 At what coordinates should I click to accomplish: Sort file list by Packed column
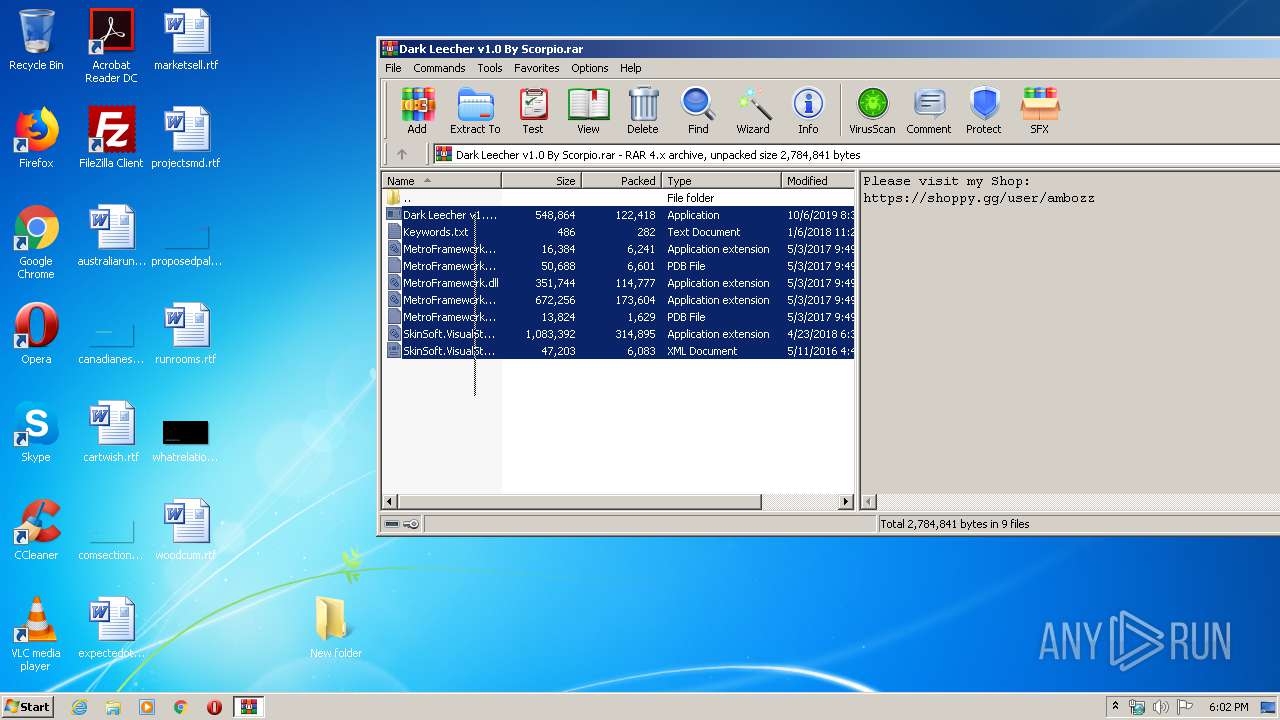(x=621, y=181)
